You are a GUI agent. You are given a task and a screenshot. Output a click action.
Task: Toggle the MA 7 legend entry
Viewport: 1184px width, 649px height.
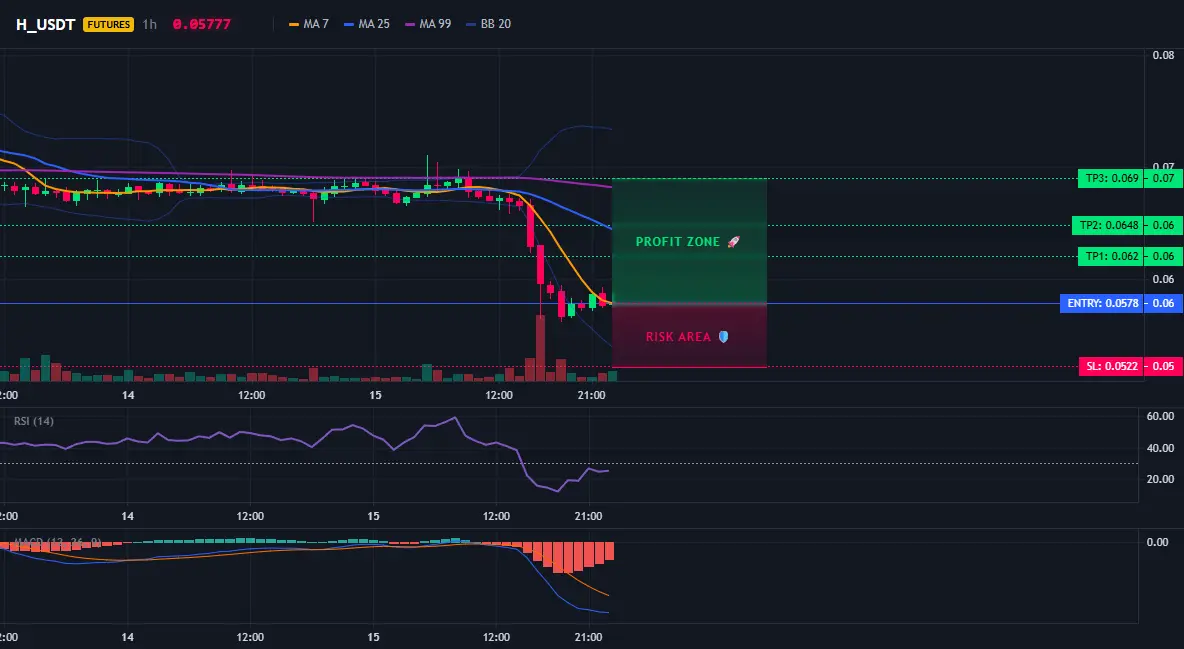(309, 24)
